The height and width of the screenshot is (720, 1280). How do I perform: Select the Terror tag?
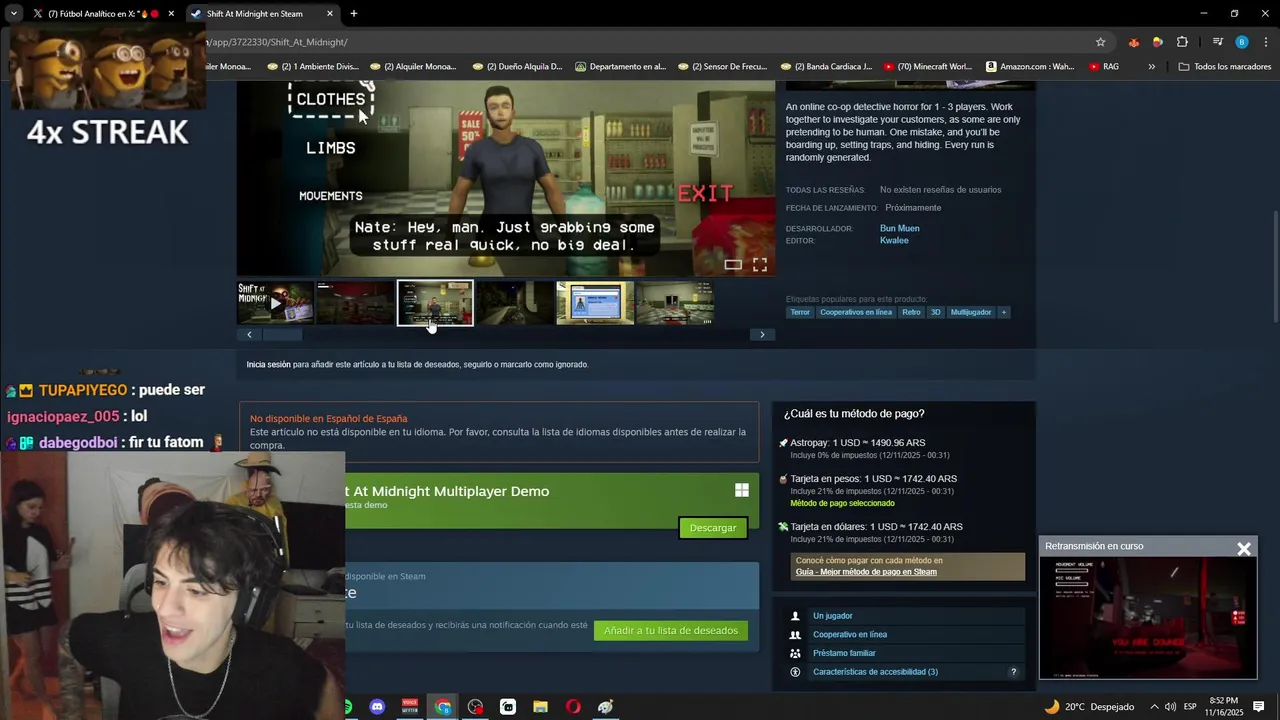tap(800, 312)
